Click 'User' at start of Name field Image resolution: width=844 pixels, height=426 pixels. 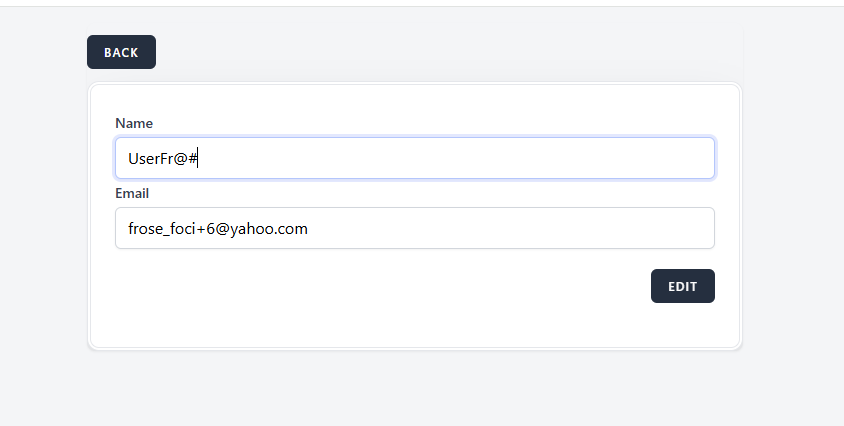tap(143, 158)
